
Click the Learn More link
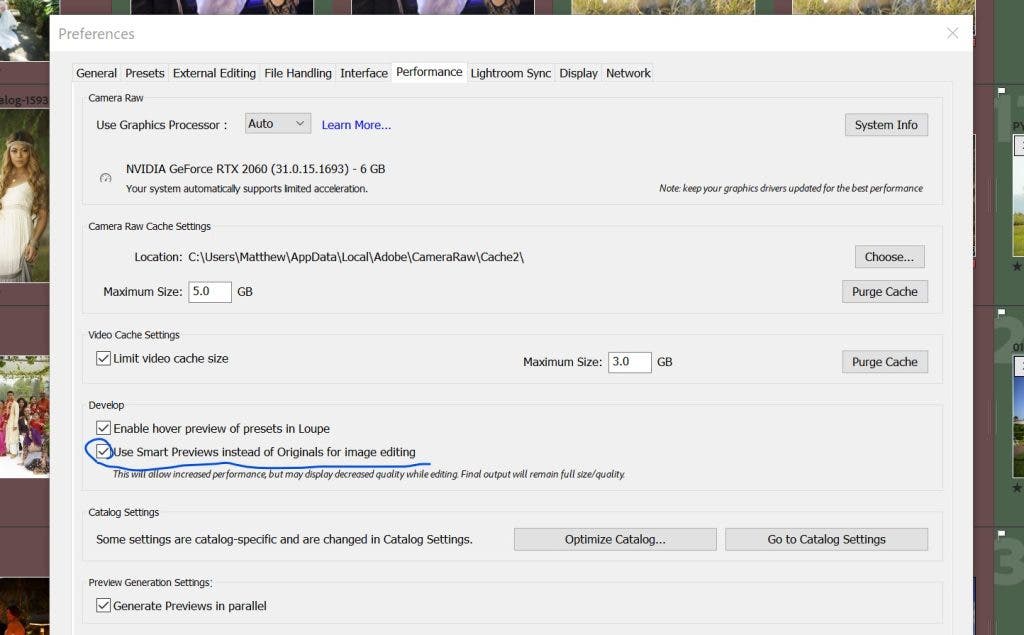point(356,125)
